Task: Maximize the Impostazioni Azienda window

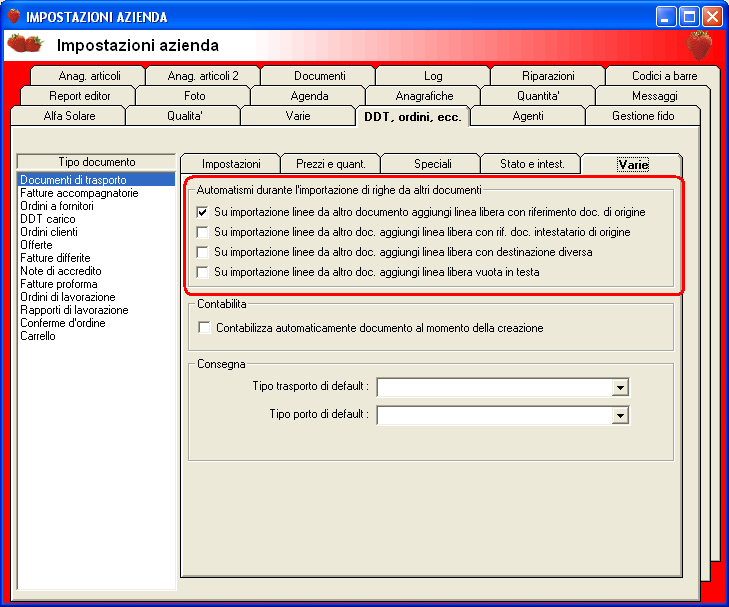Action: (x=689, y=17)
